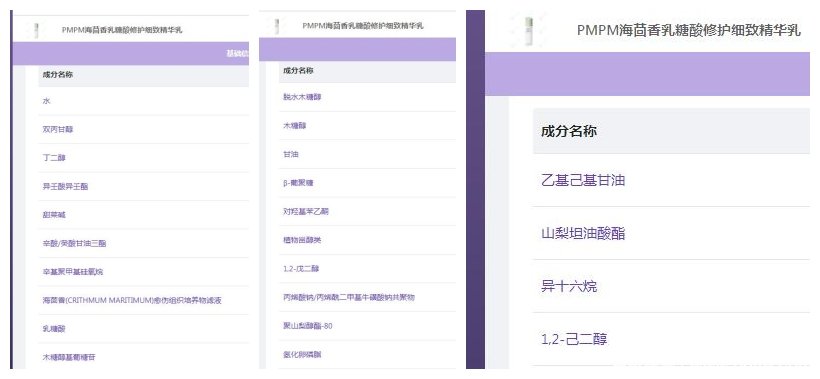Screen dimensions: 820x379
Task: View details for 异壬酸异壬酯
Action: click(x=65, y=186)
